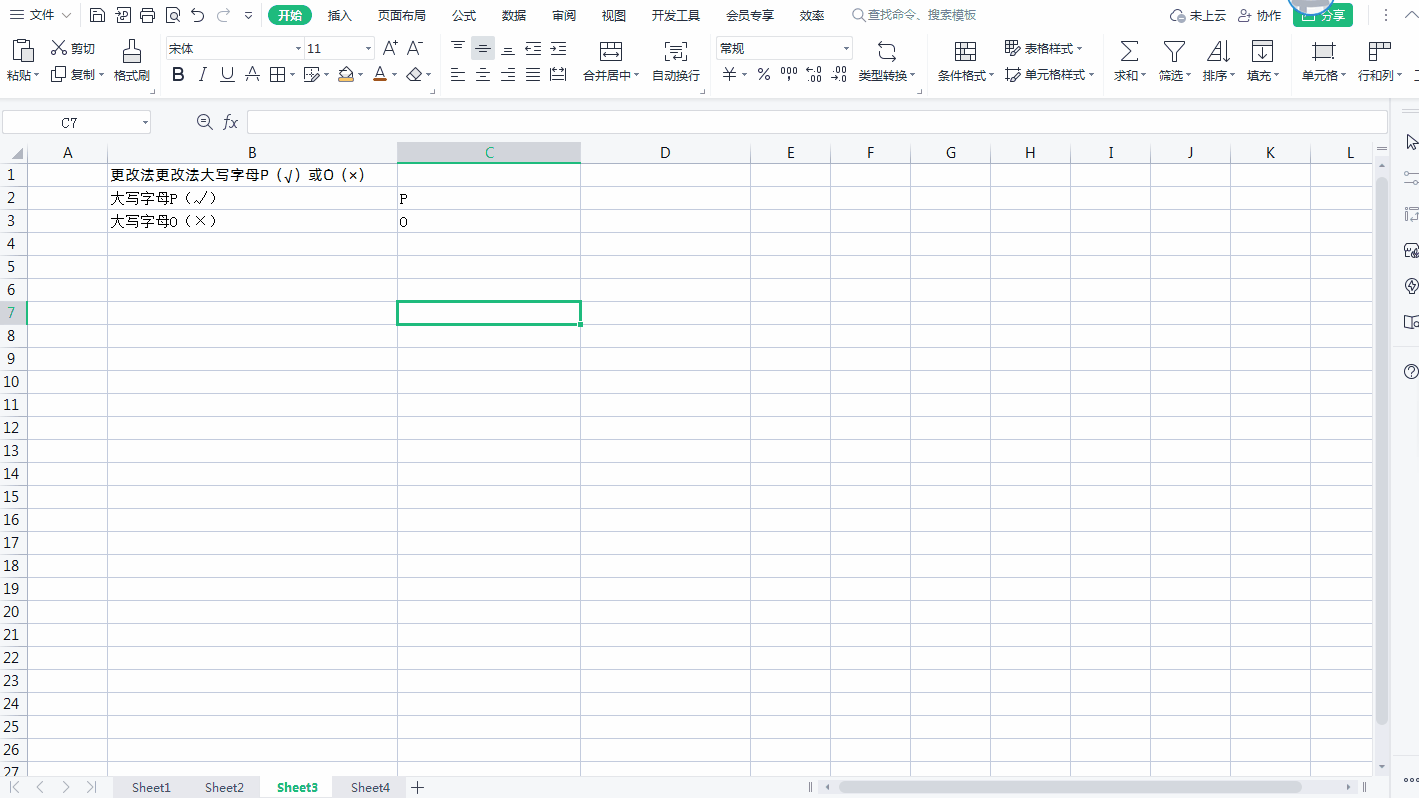Switch to the 视图 View tab
Image resolution: width=1419 pixels, height=798 pixels.
click(614, 15)
